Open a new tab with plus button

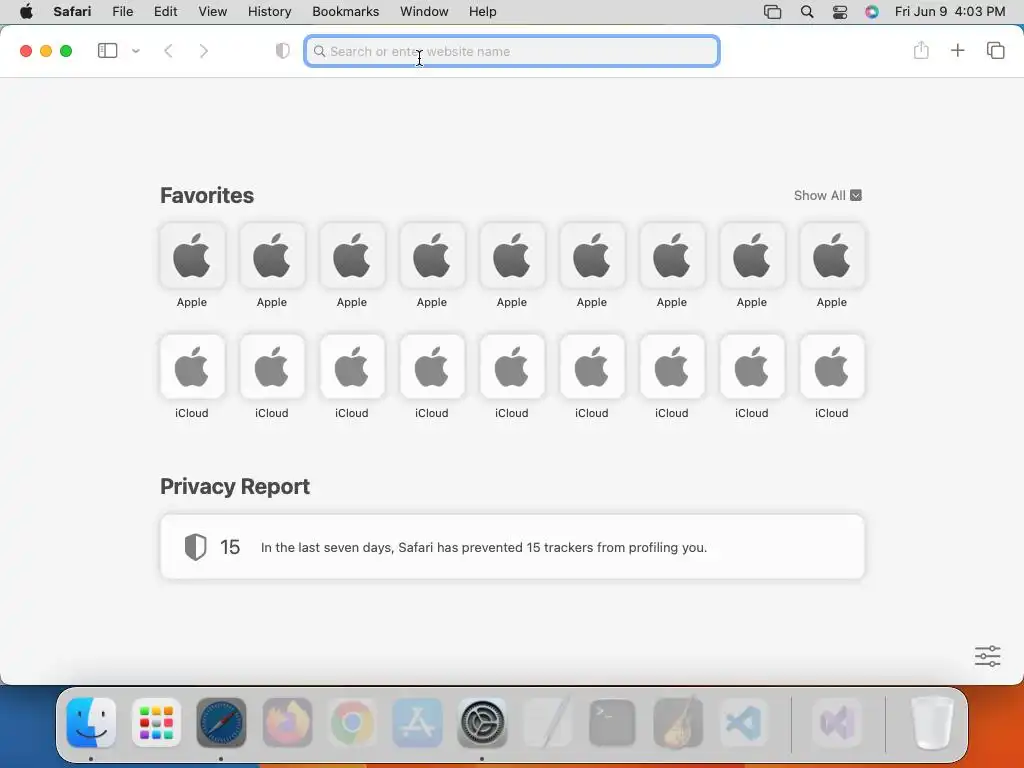(x=957, y=50)
